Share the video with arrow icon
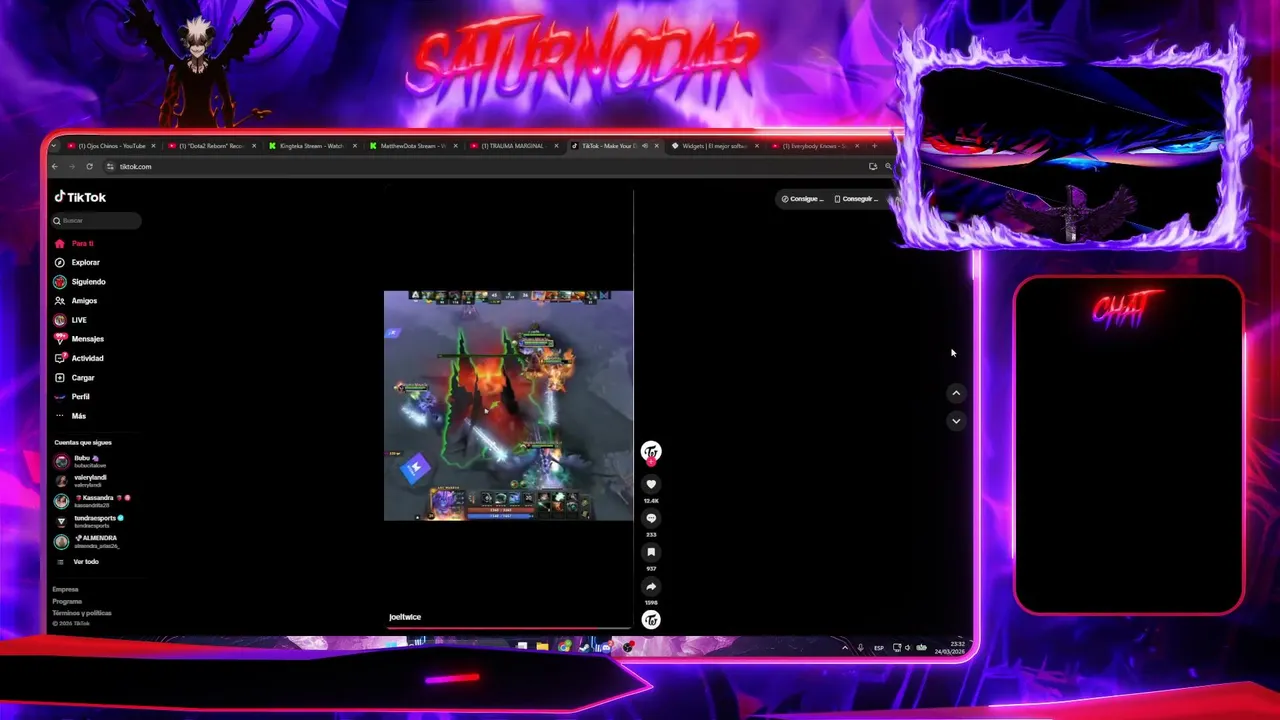Viewport: 1280px width, 720px height. pos(651,587)
